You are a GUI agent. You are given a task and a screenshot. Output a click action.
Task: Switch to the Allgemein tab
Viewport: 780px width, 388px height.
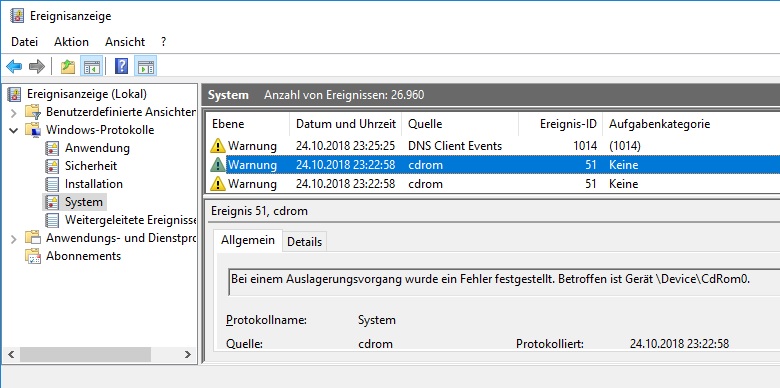[248, 240]
